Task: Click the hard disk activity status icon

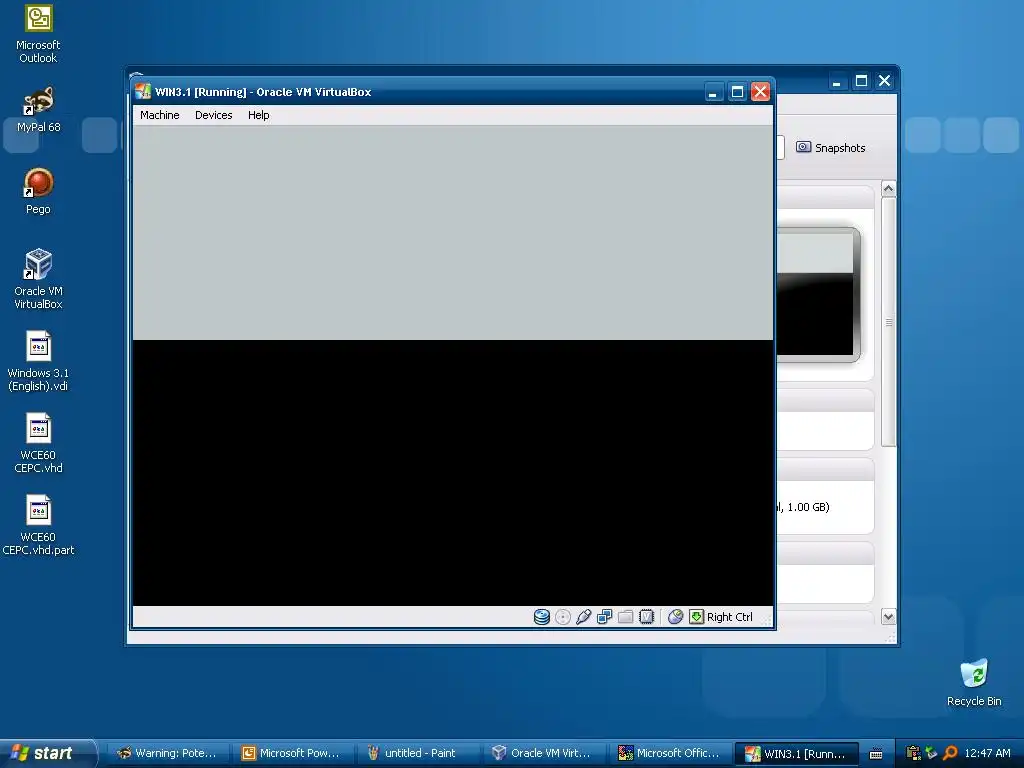Action: (x=541, y=616)
